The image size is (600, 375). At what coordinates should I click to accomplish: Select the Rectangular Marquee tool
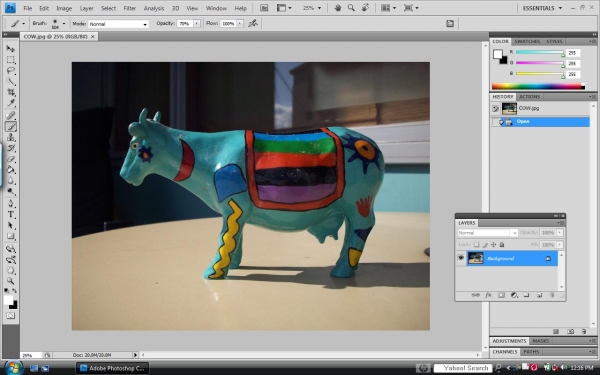point(11,60)
